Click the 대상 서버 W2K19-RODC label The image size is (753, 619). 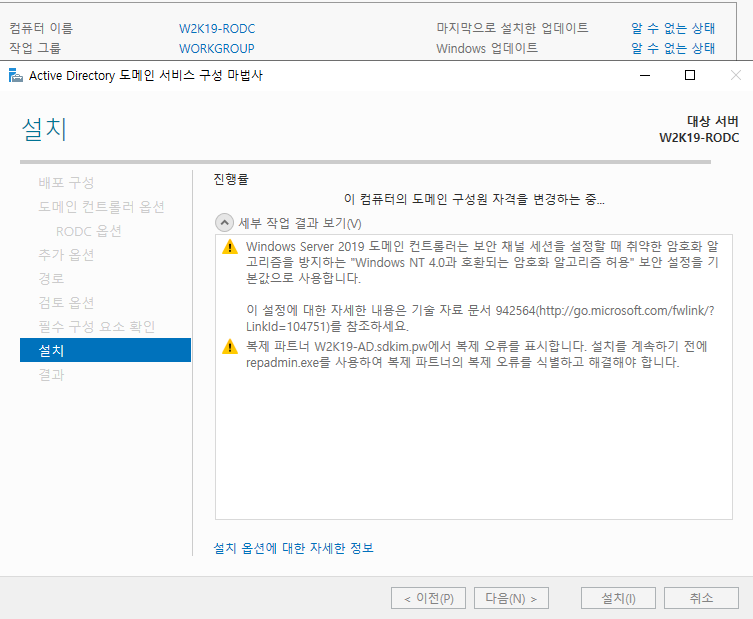[699, 129]
